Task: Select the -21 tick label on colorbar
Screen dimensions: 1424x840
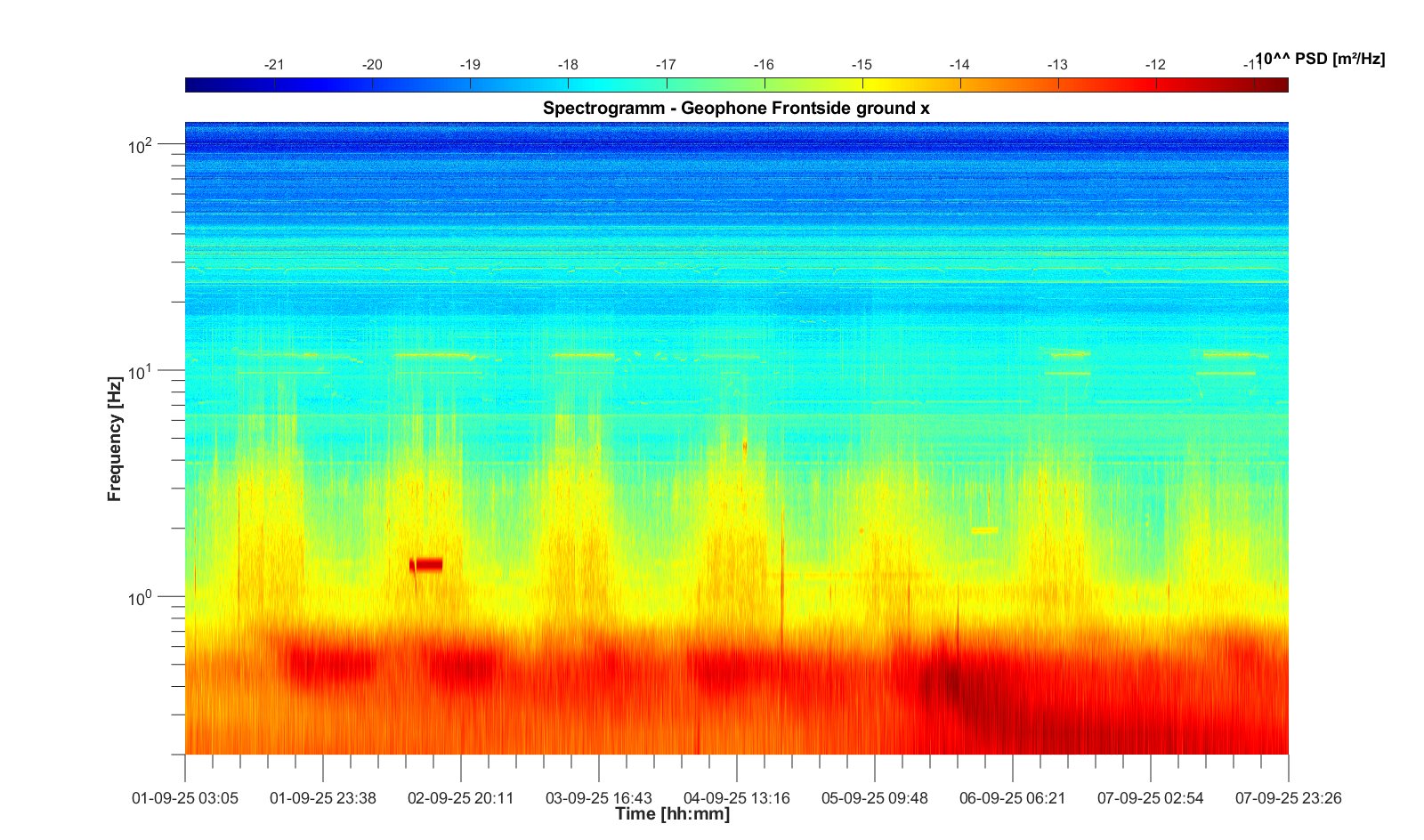Action: point(274,65)
